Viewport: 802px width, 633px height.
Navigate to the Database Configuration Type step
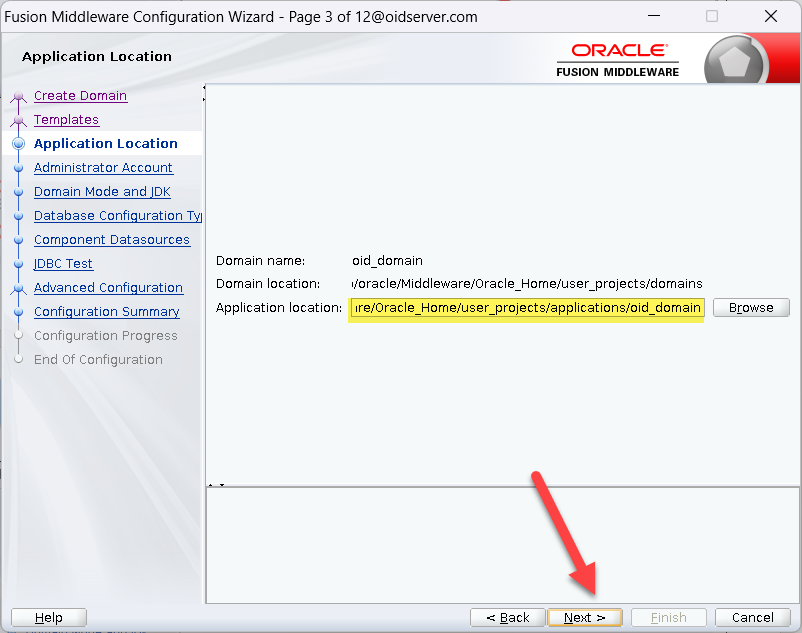pyautogui.click(x=117, y=216)
